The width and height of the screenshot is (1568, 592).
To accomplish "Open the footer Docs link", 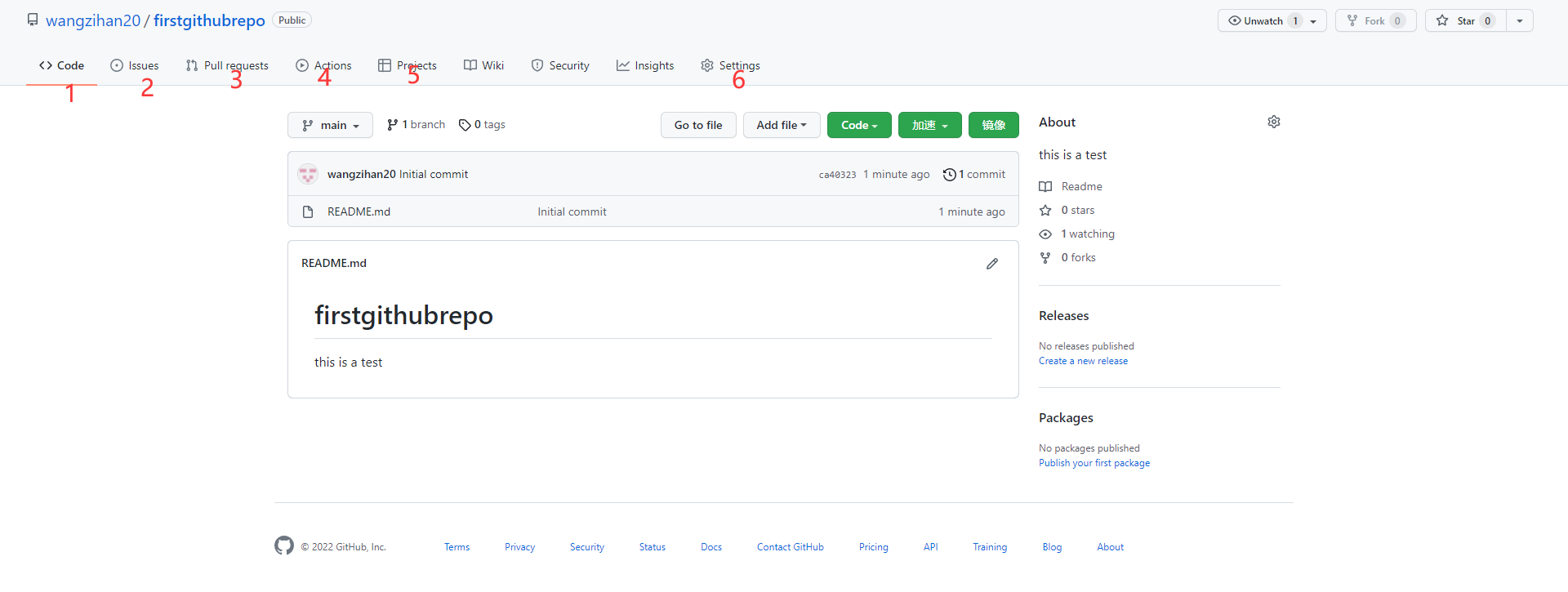I will click(711, 547).
